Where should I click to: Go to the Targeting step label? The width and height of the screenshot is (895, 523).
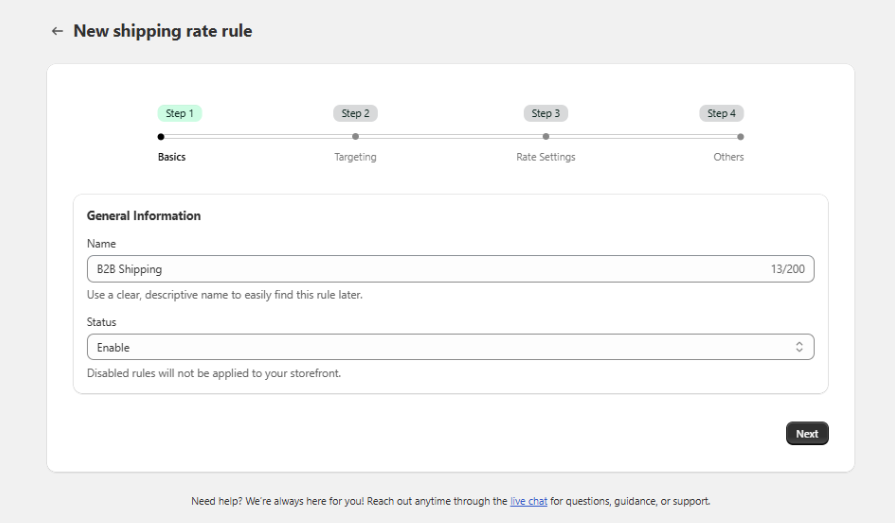tap(355, 157)
